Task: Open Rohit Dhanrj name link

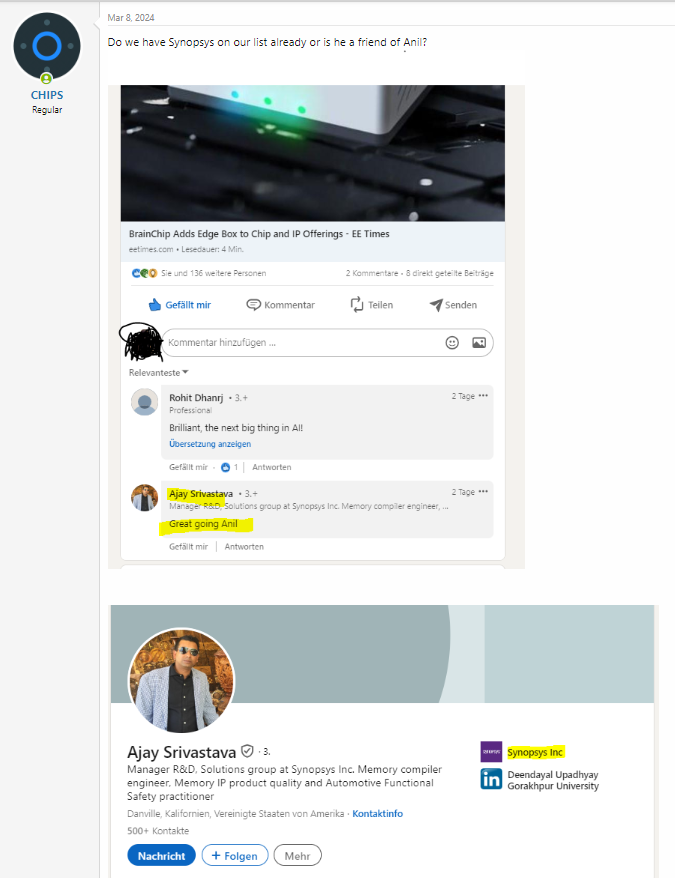Action: (x=196, y=398)
